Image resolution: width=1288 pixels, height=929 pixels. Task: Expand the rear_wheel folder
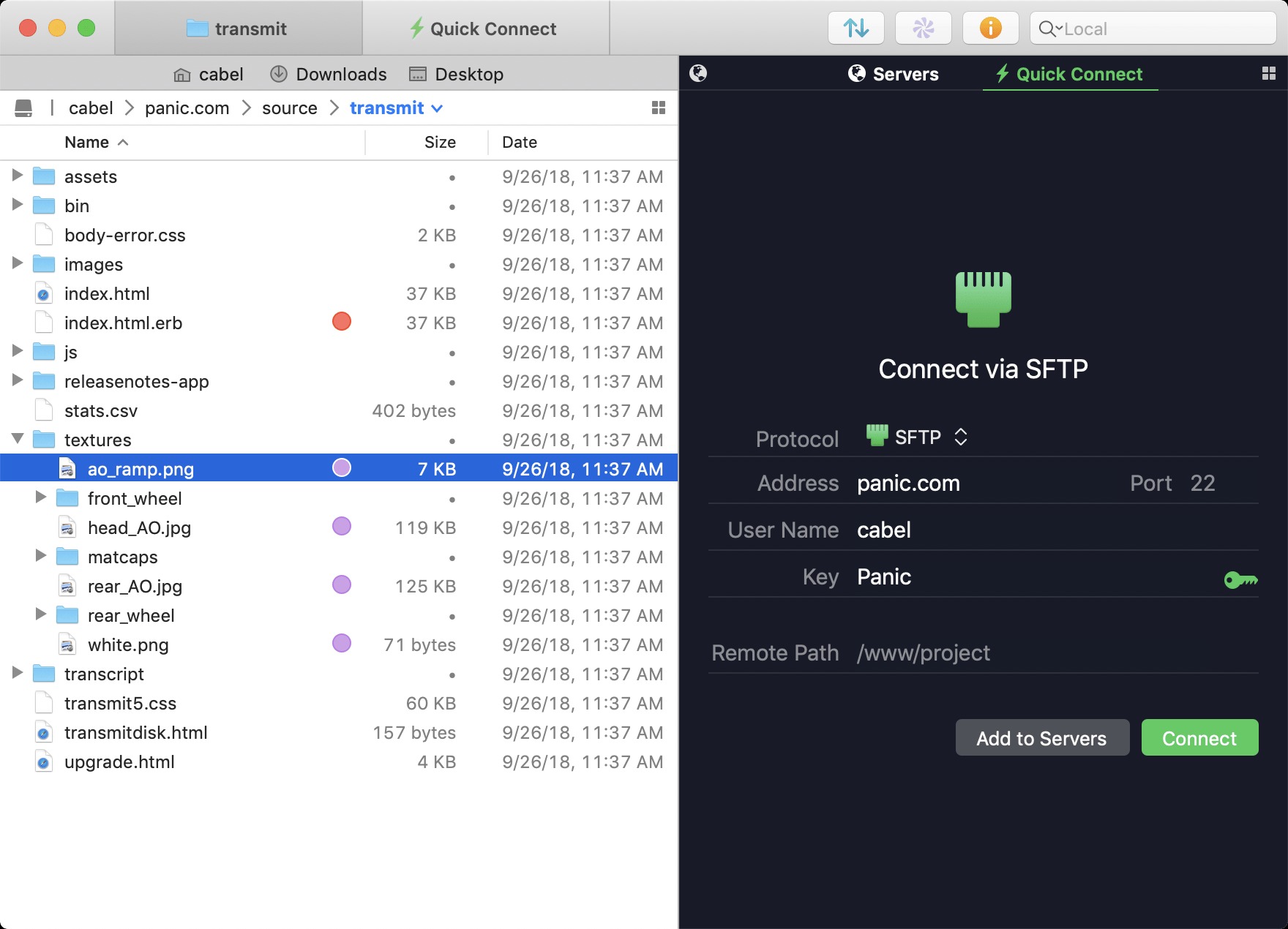(x=41, y=615)
